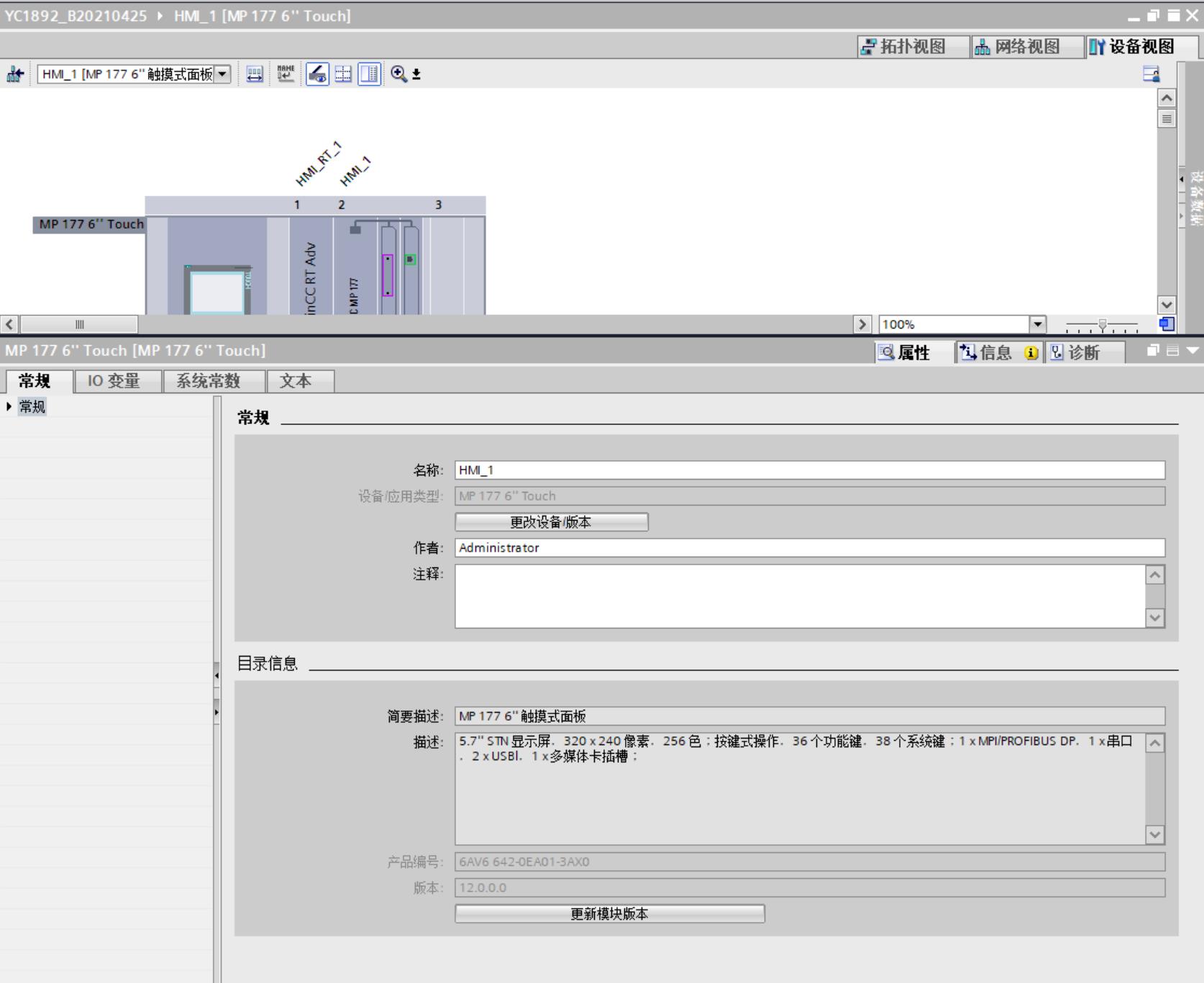Viewport: 1204px width, 983px height.
Task: Click the 更新模块版本 button
Action: pyautogui.click(x=609, y=913)
